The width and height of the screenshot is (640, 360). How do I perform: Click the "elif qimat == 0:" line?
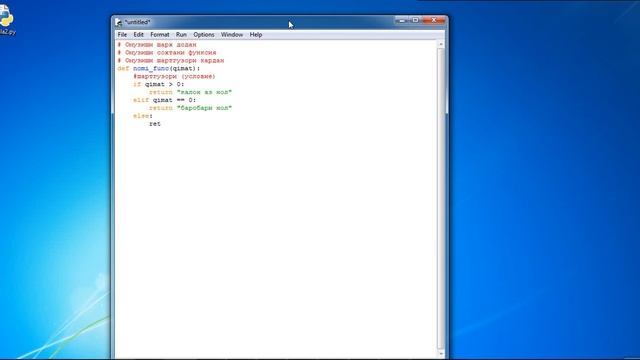tap(164, 100)
